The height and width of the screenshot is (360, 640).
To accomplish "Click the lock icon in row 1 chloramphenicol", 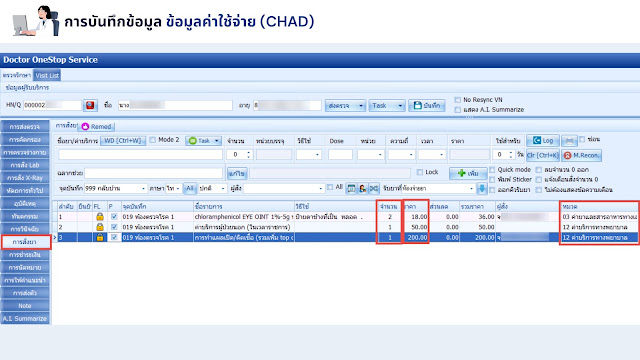I will [x=100, y=217].
